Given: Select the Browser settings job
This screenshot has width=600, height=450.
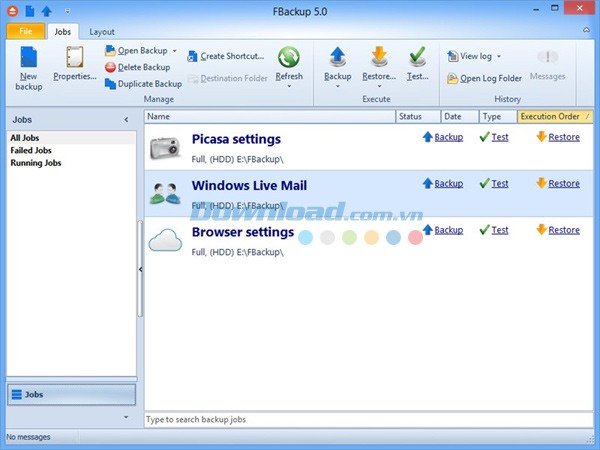Looking at the screenshot, I should [368, 240].
